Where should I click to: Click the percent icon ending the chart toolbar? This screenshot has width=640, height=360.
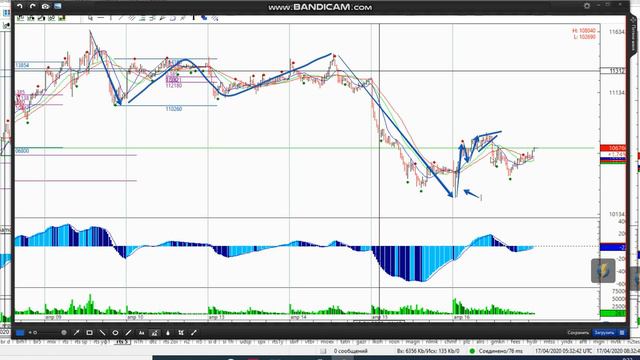(215, 18)
